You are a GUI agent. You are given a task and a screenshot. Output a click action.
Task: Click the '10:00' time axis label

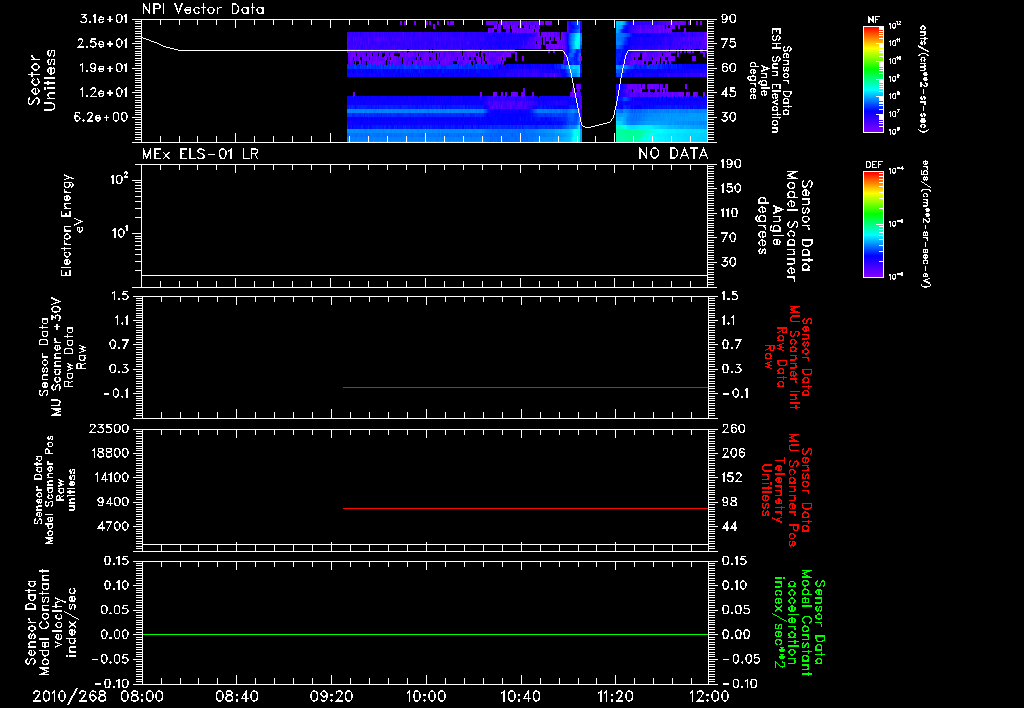426,696
